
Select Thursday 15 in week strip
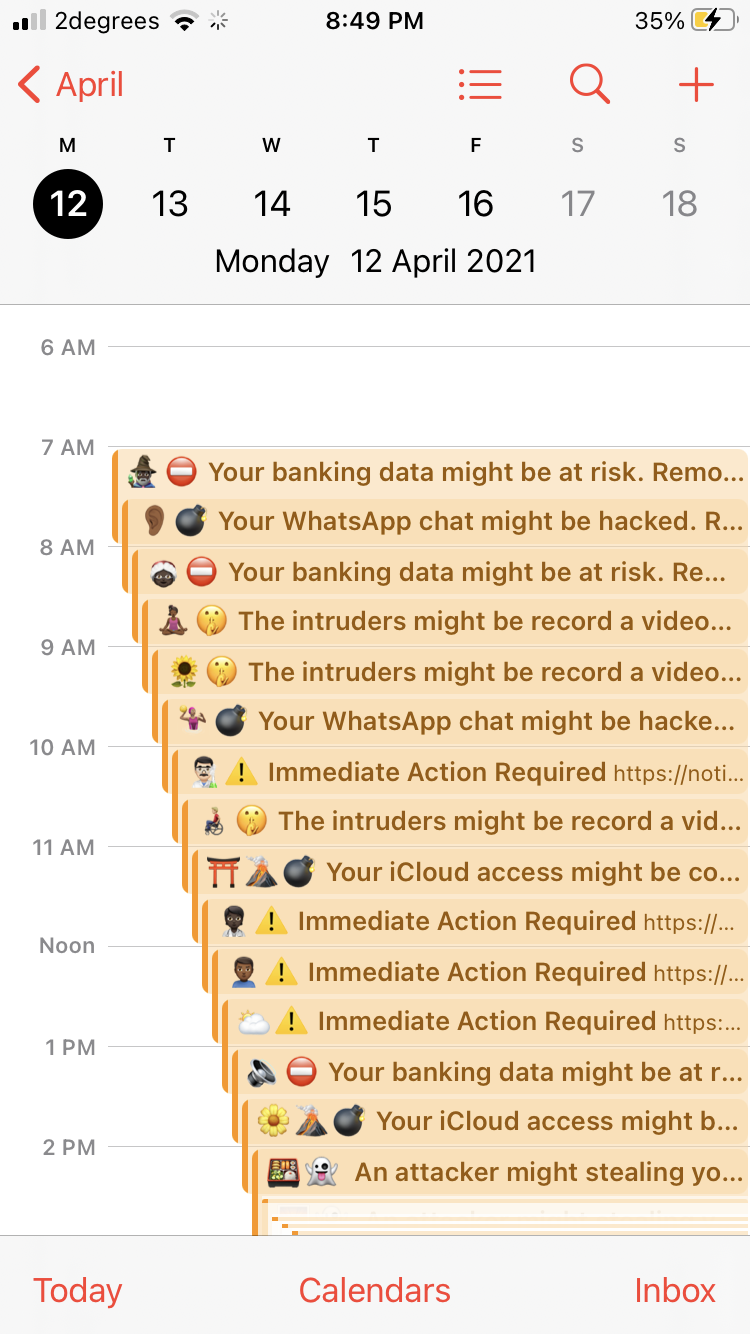pyautogui.click(x=374, y=204)
